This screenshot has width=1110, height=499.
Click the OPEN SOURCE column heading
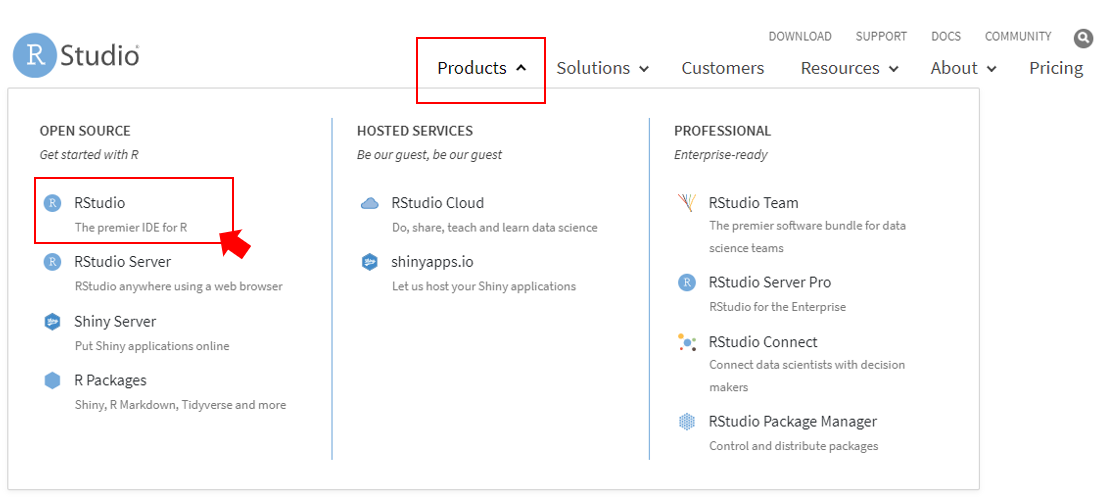(85, 131)
